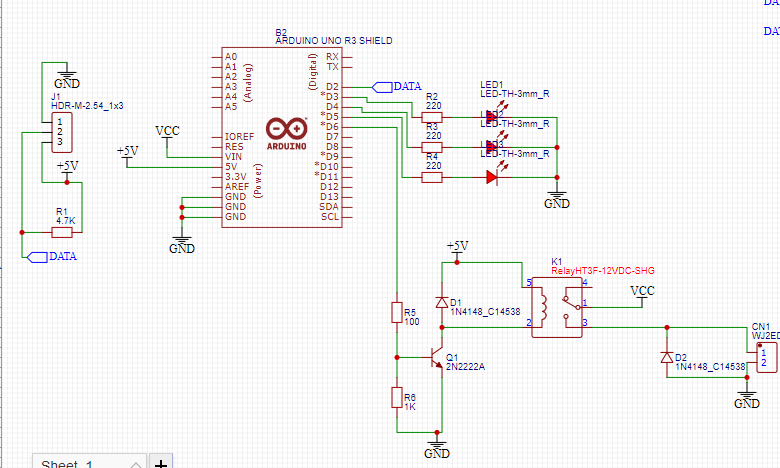
Task: Select the K1 relay coil symbol
Action: point(541,308)
